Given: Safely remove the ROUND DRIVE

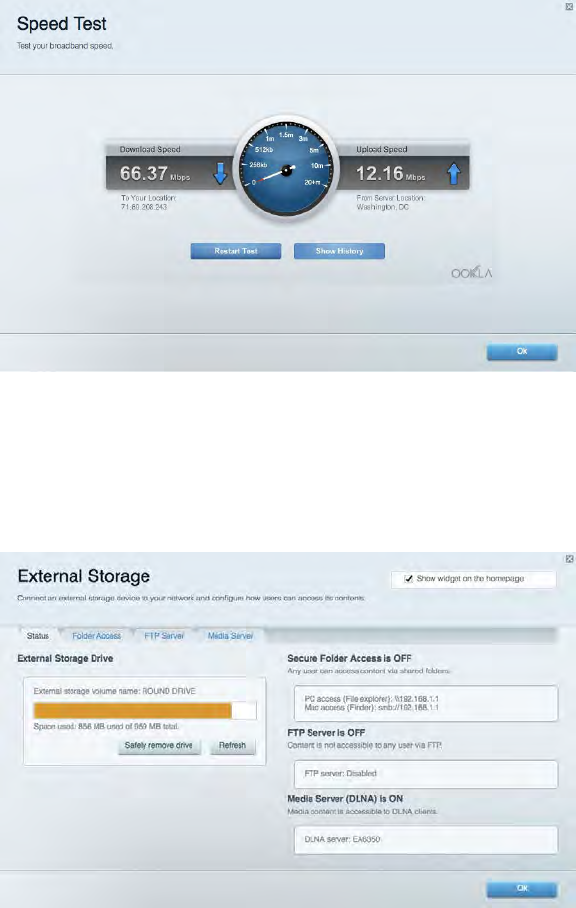Looking at the screenshot, I should (158, 745).
